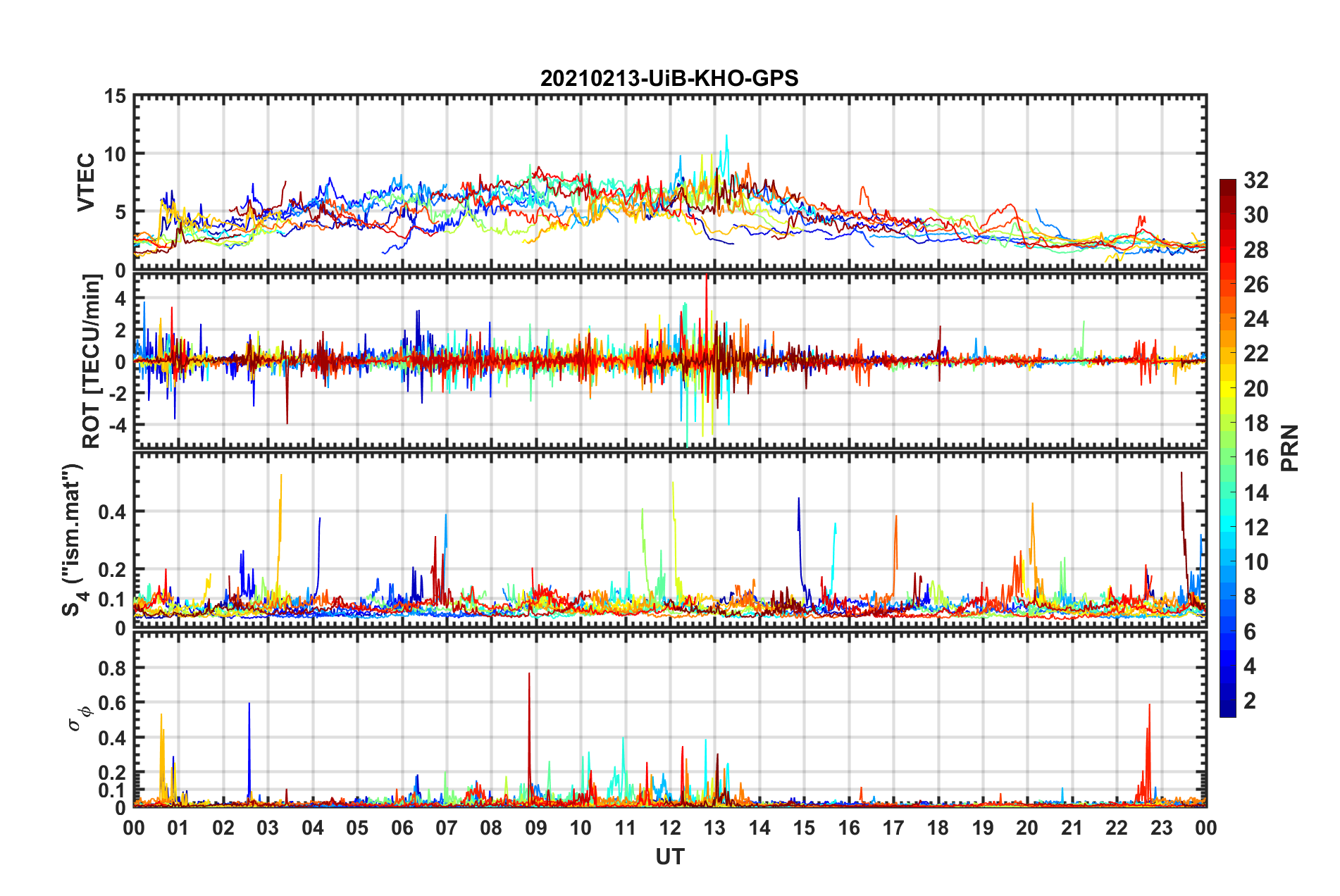Select UT axis hour label "06"
Screen dimensions: 1340x896
click(402, 828)
